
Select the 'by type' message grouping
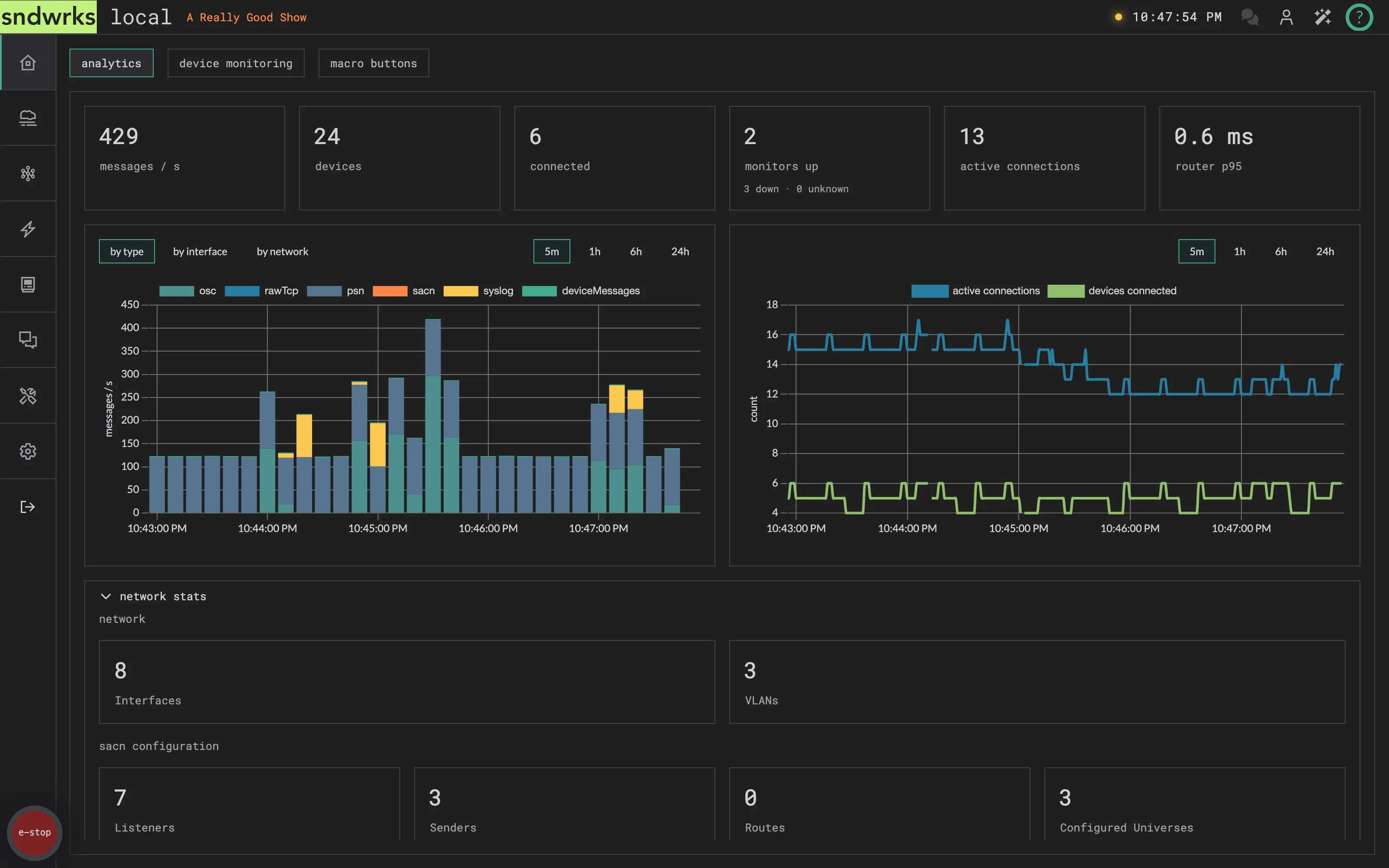pyautogui.click(x=127, y=251)
